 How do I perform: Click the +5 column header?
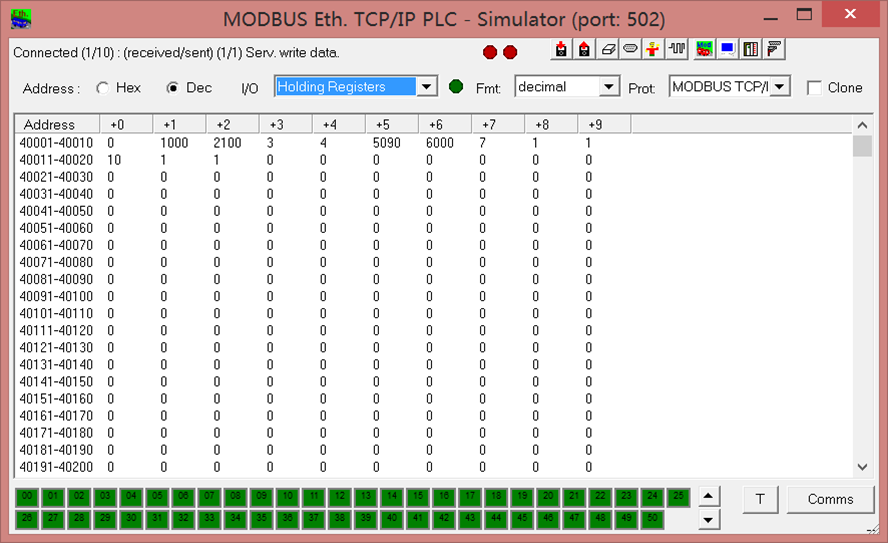[x=392, y=125]
